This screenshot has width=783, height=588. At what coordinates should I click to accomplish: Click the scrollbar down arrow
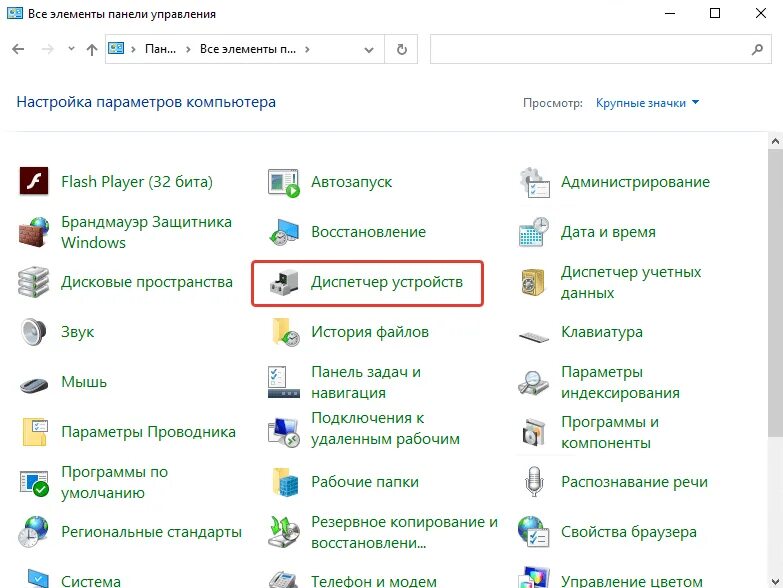(775, 581)
